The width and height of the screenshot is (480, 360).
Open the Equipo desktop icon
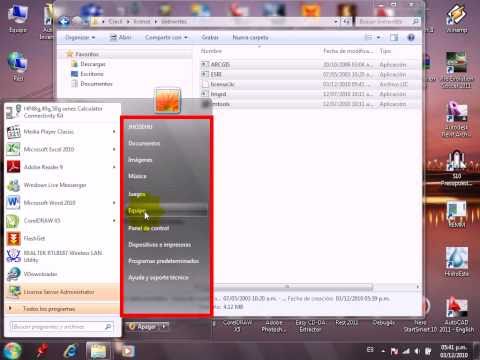[x=17, y=19]
